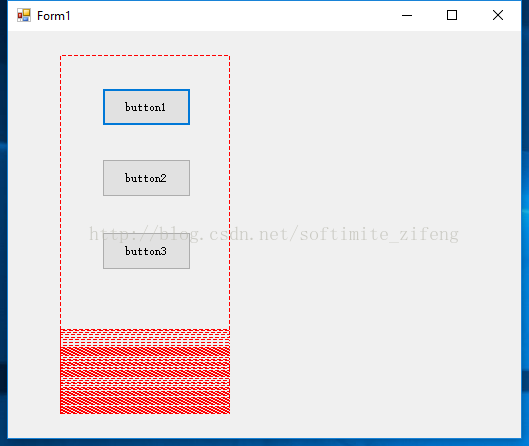Click the button2 button
The height and width of the screenshot is (446, 529).
click(146, 178)
